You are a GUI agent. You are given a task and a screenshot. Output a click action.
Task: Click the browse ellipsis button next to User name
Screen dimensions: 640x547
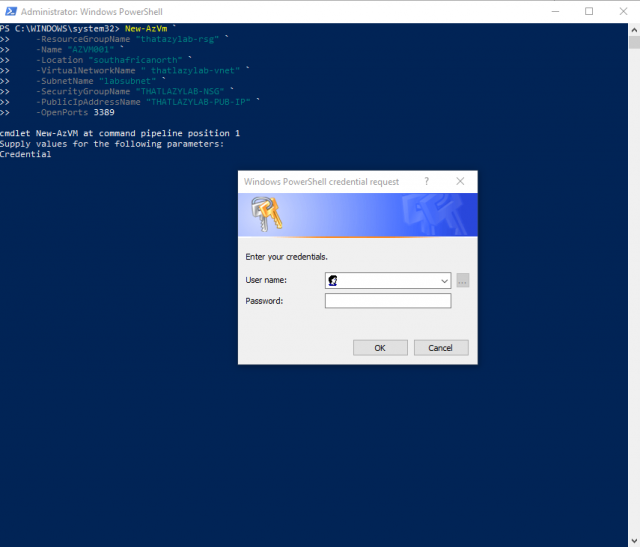click(x=462, y=281)
